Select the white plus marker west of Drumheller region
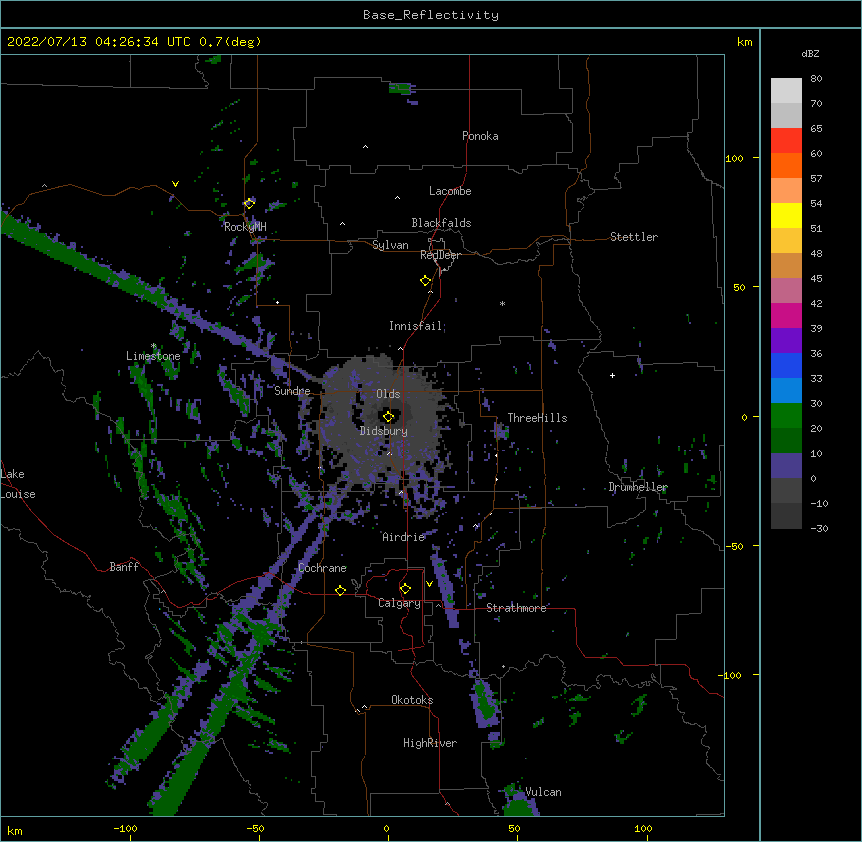This screenshot has height=842, width=862. (x=612, y=375)
